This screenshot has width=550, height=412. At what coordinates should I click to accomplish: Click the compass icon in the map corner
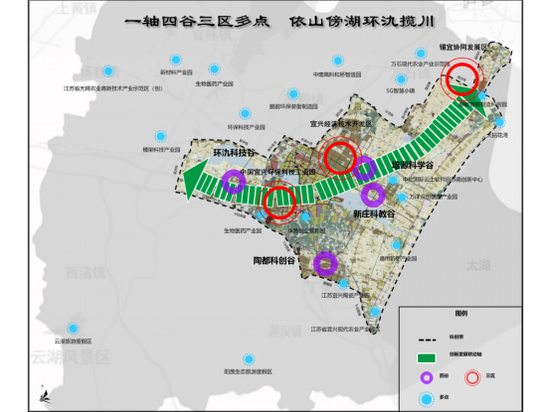click(45, 394)
